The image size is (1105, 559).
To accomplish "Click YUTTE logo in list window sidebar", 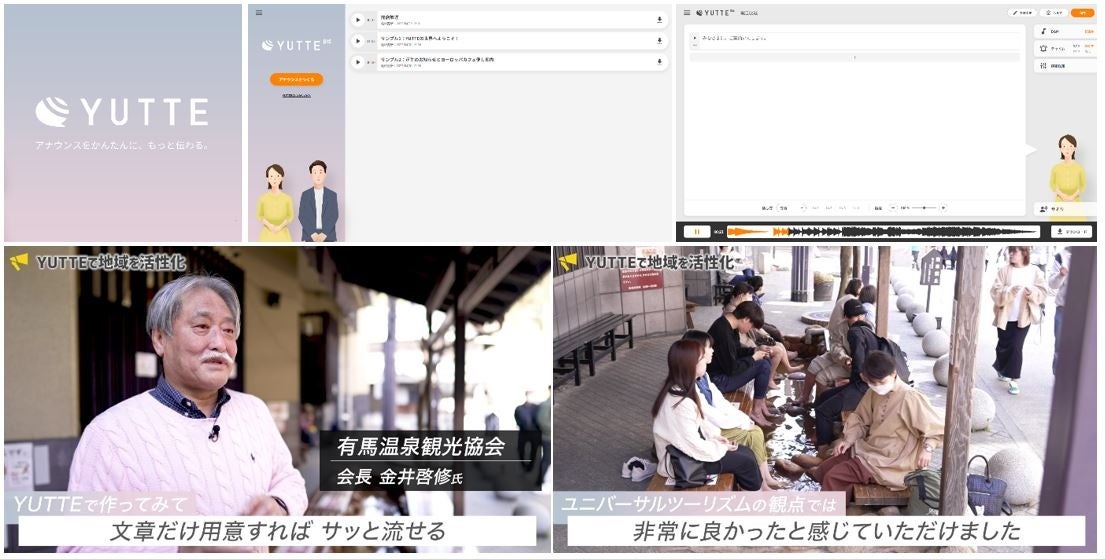I will (x=296, y=45).
